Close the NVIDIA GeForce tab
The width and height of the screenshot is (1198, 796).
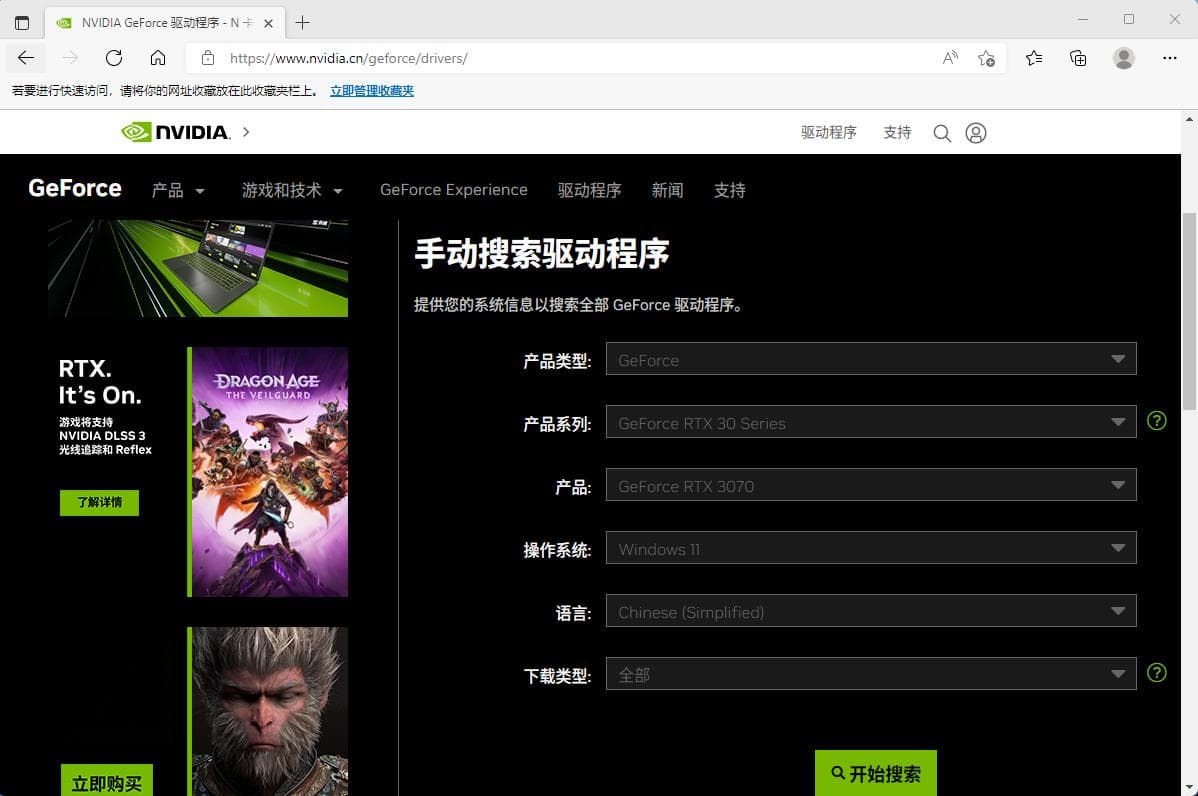click(268, 24)
